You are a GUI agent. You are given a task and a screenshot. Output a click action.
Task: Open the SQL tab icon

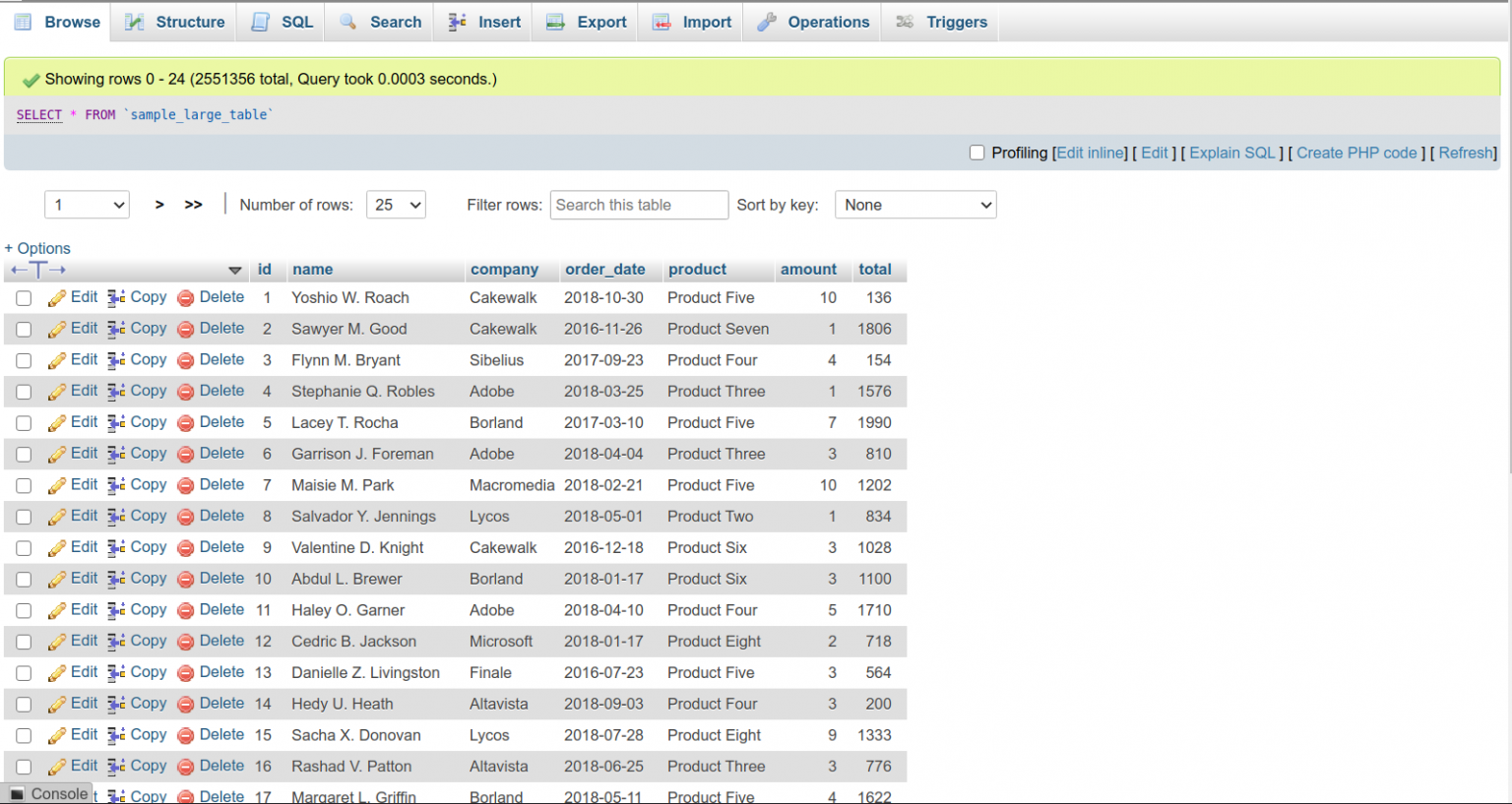point(259,21)
